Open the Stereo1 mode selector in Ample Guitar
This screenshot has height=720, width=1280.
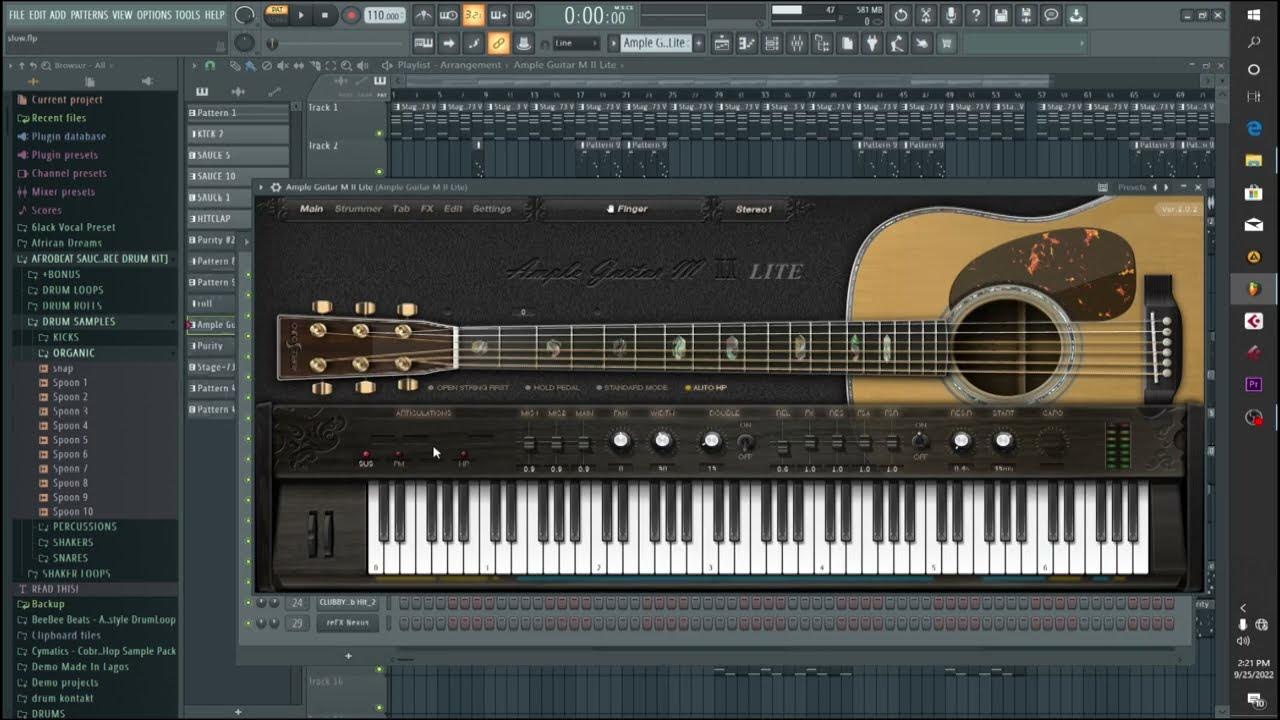754,209
